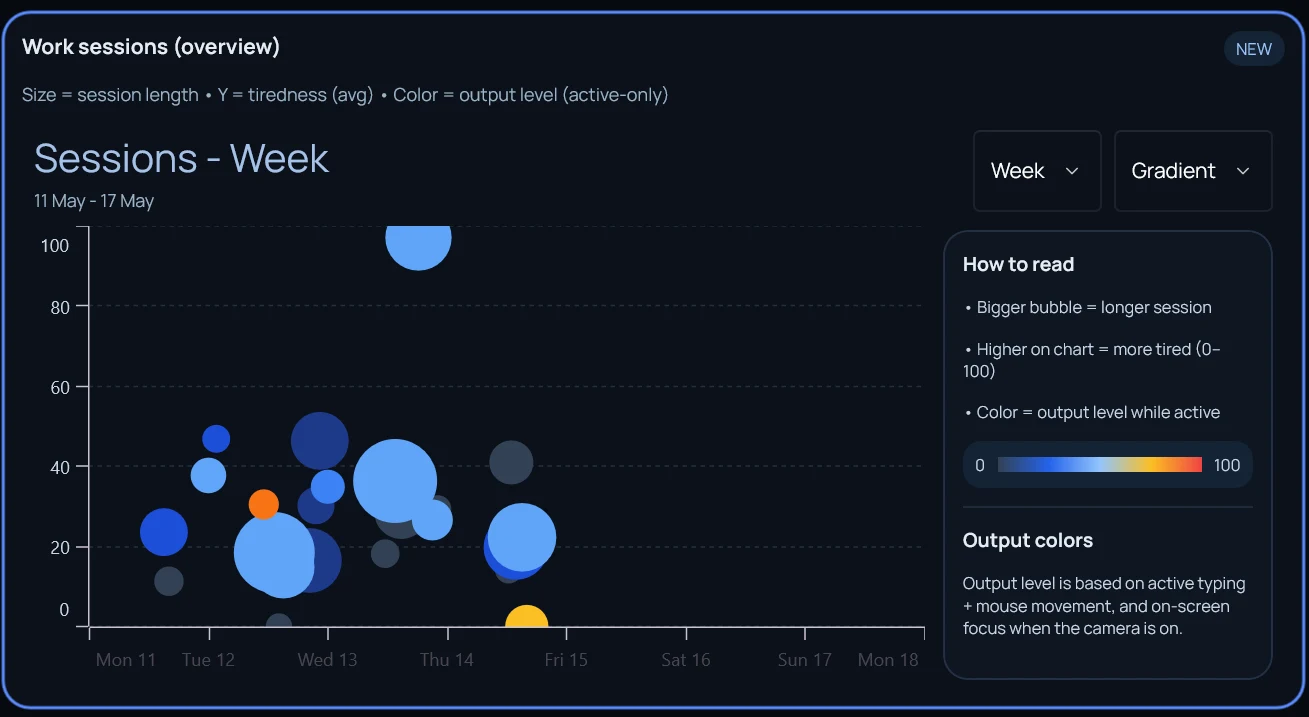
Task: Click the 'Tue 12' axis label
Action: [209, 660]
